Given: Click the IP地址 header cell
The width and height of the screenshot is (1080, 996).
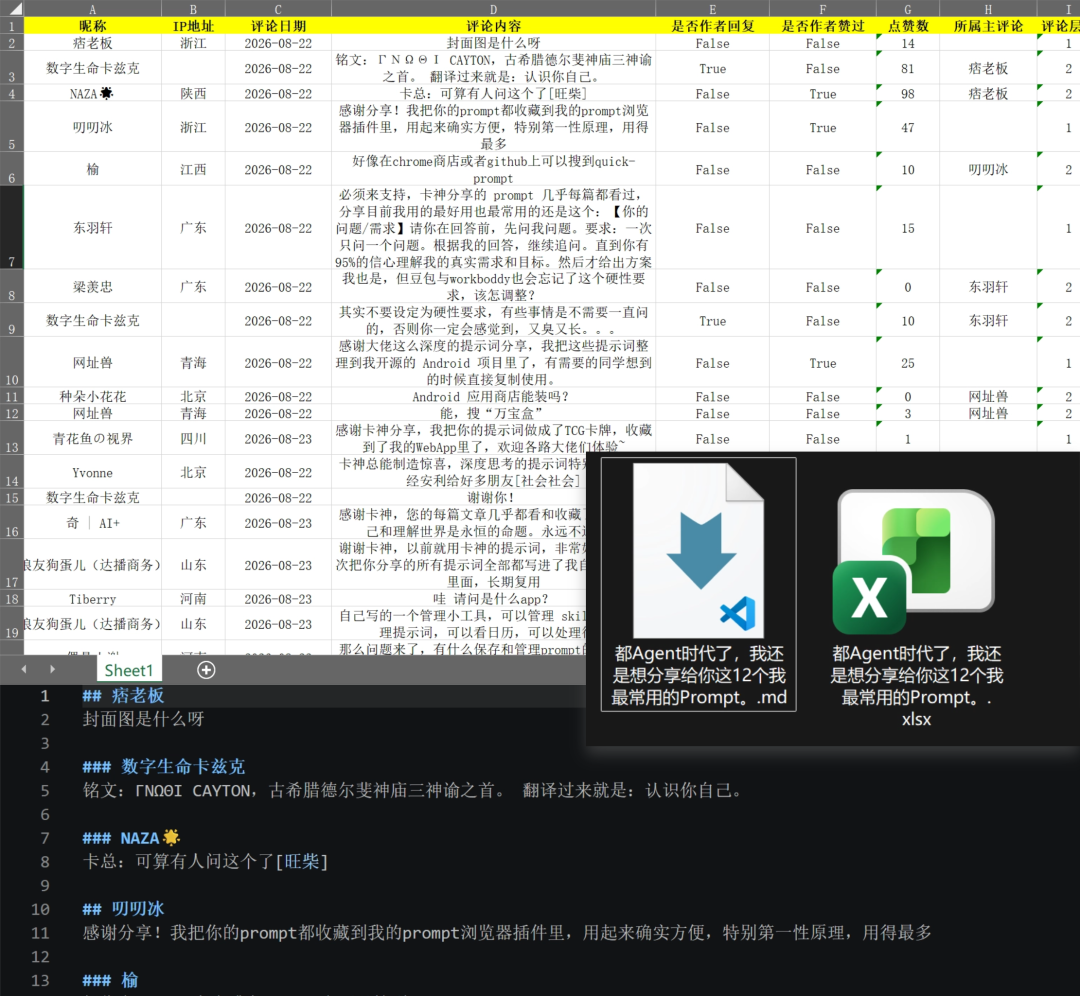Looking at the screenshot, I should [x=193, y=26].
